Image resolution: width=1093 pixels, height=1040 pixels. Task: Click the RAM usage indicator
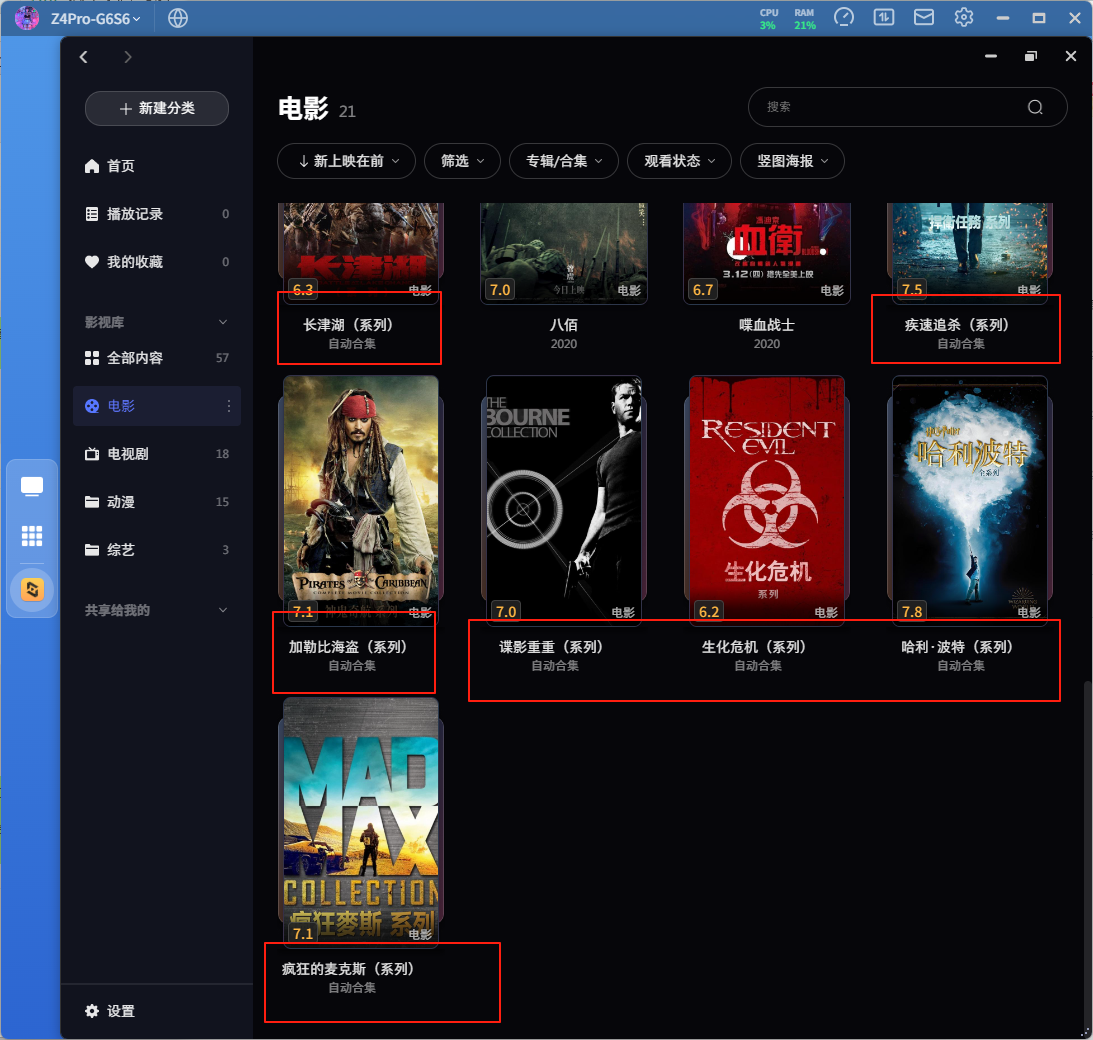pyautogui.click(x=804, y=19)
